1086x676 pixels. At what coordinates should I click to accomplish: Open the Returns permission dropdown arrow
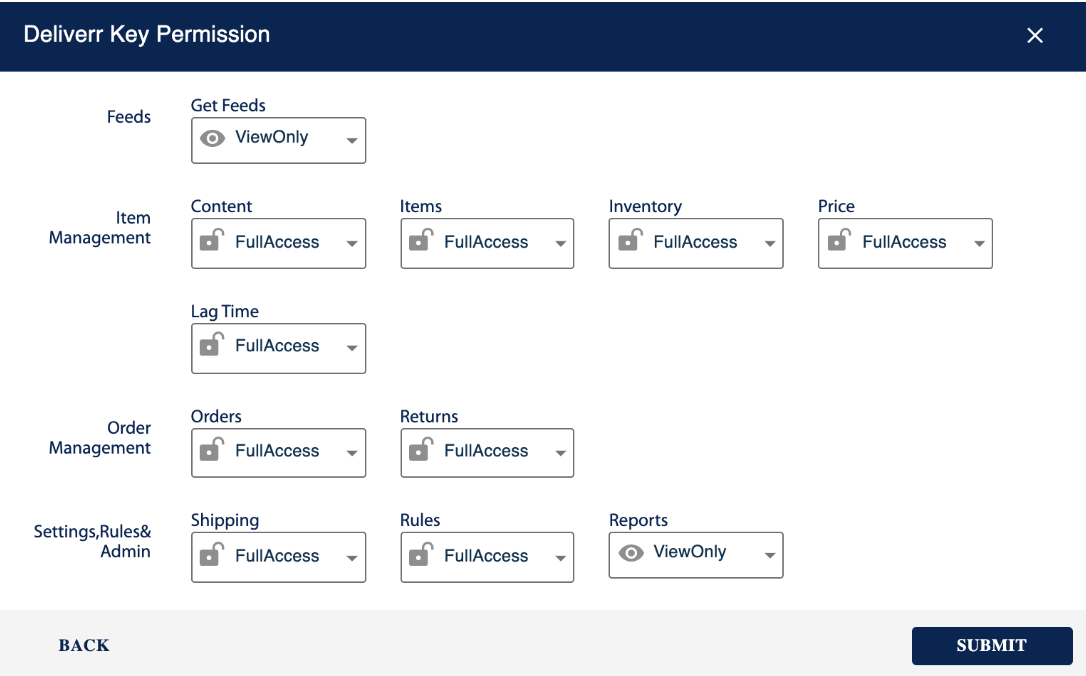click(560, 454)
